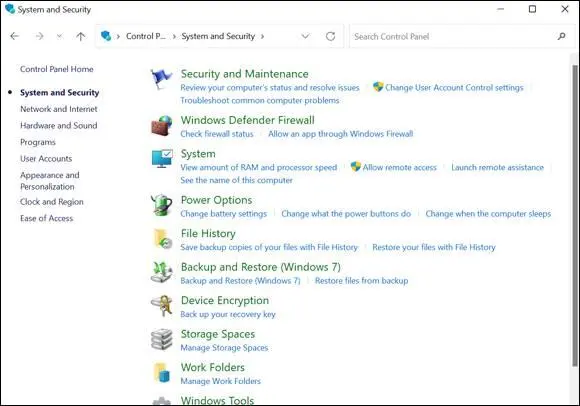Go up one level with Up arrow
The image size is (580, 406).
coord(81,36)
